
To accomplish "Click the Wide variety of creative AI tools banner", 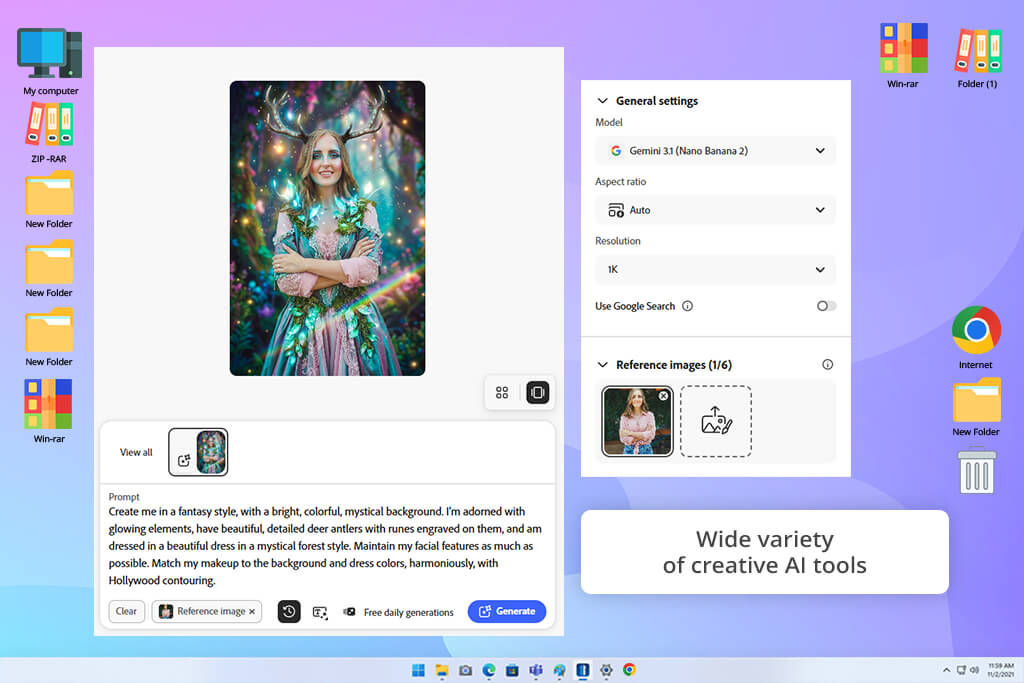I will (764, 552).
